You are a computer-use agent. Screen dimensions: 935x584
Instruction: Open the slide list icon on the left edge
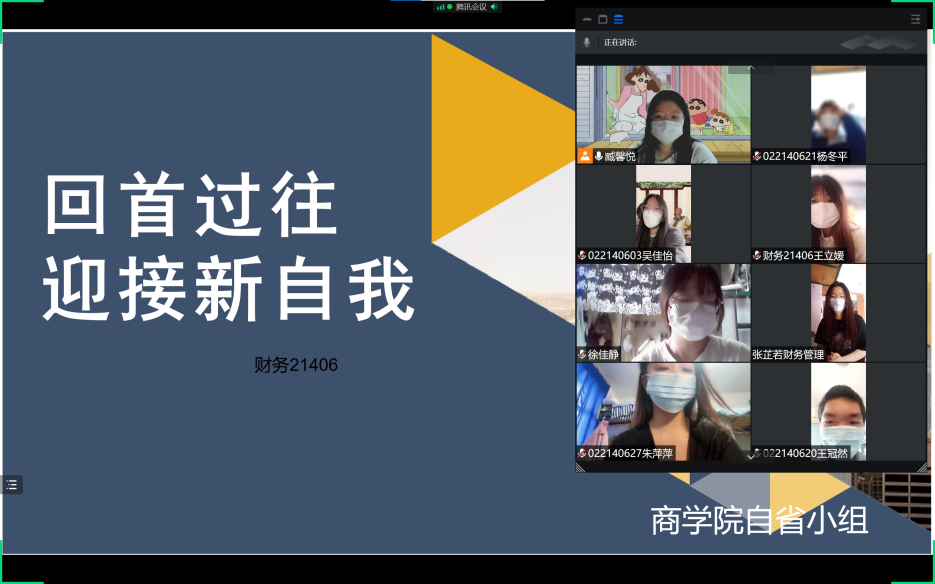(x=12, y=485)
